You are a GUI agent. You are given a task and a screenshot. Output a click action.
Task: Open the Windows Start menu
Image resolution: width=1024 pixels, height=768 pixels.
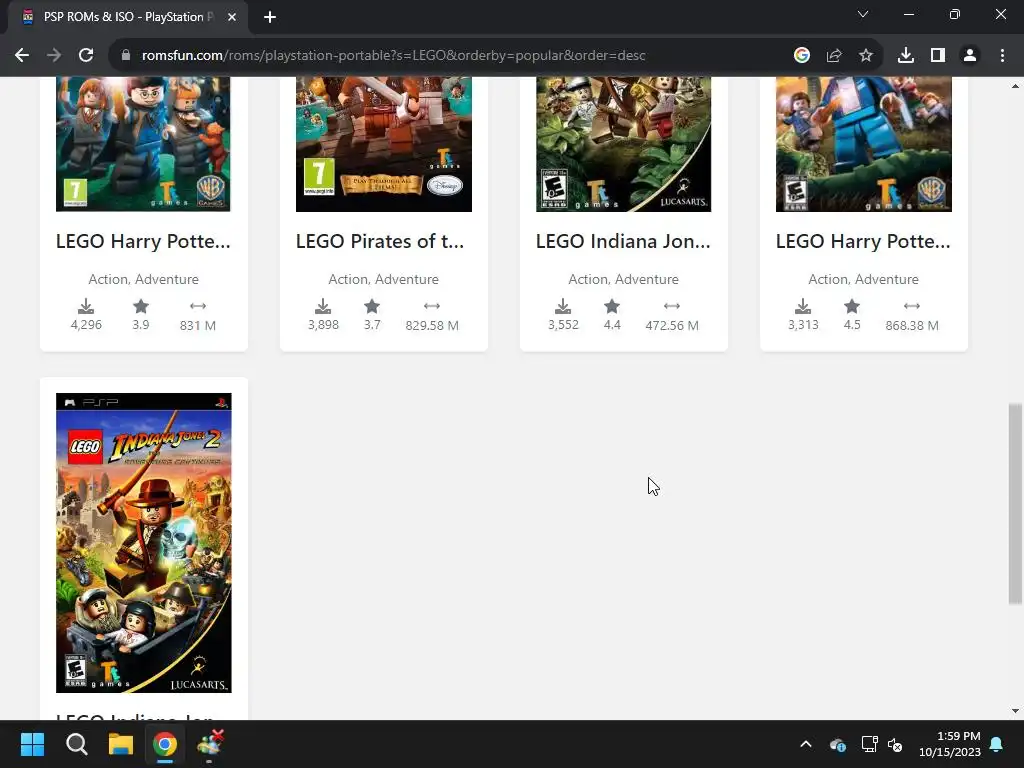pos(32,744)
